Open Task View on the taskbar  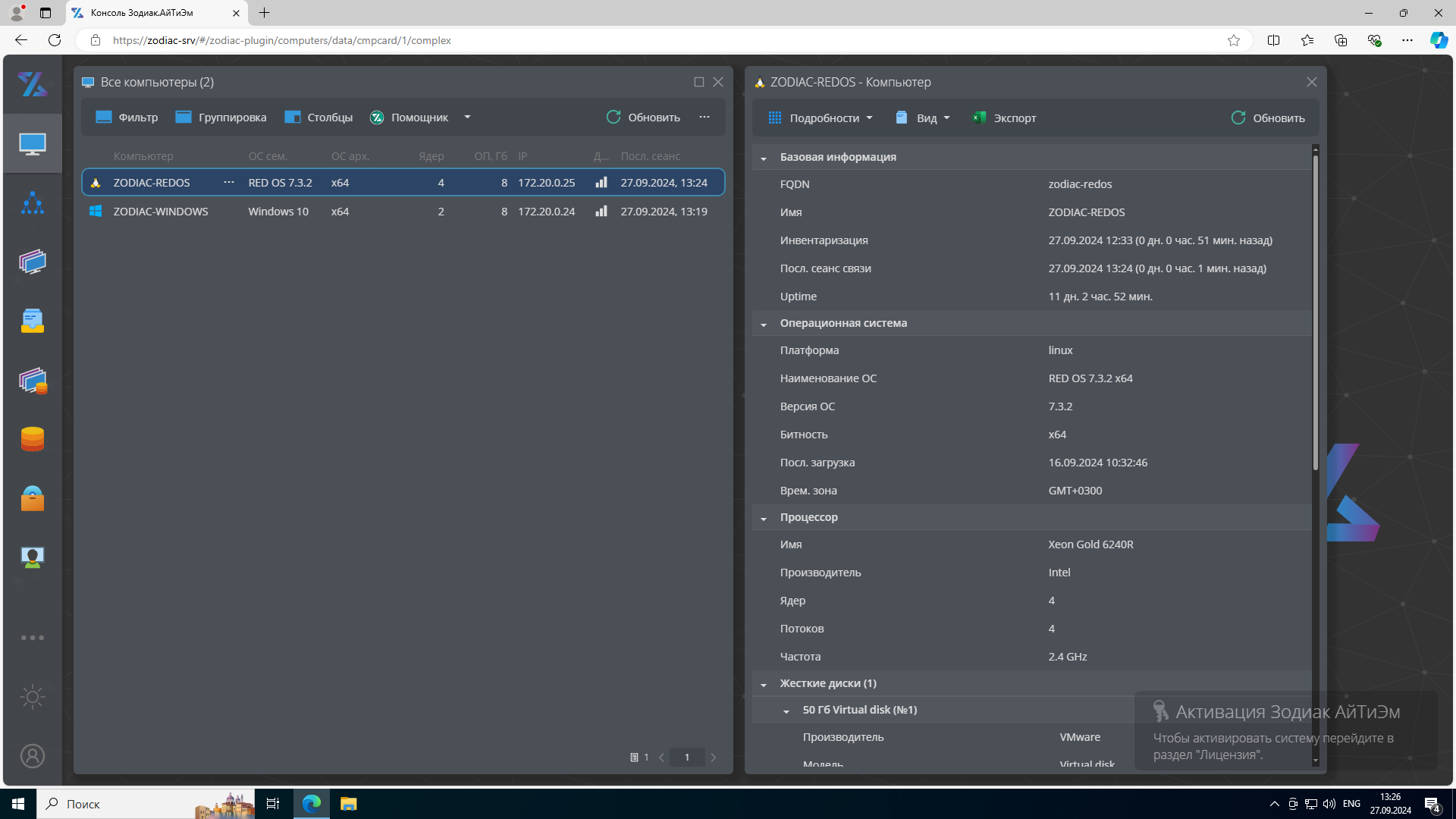pos(273,804)
